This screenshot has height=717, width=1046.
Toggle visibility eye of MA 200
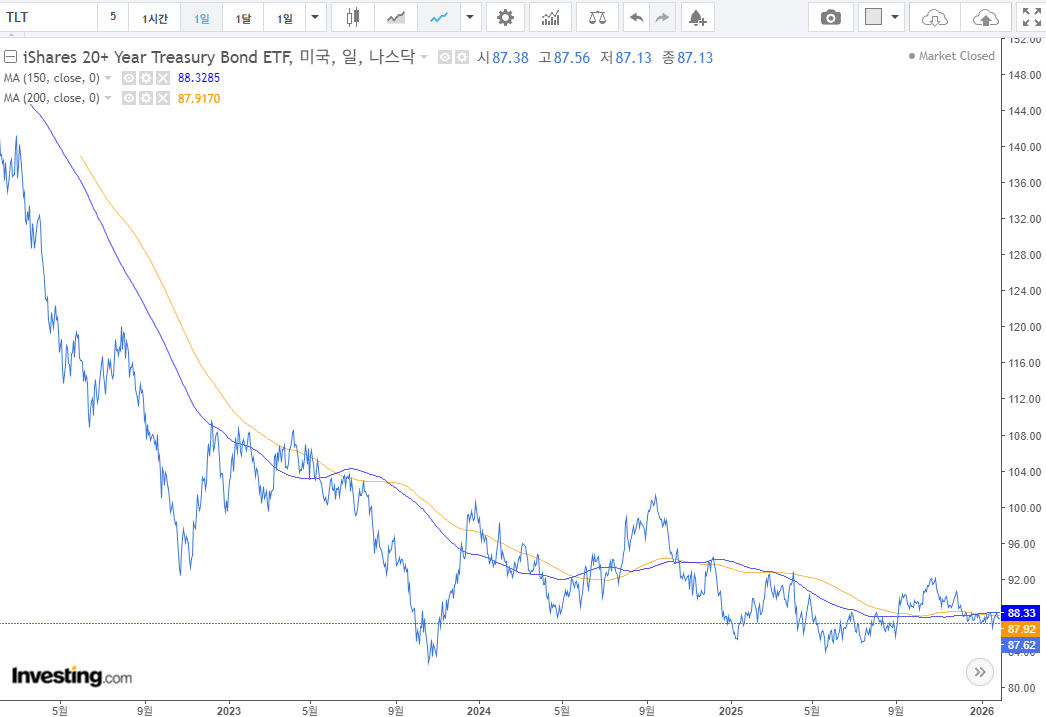[x=129, y=98]
